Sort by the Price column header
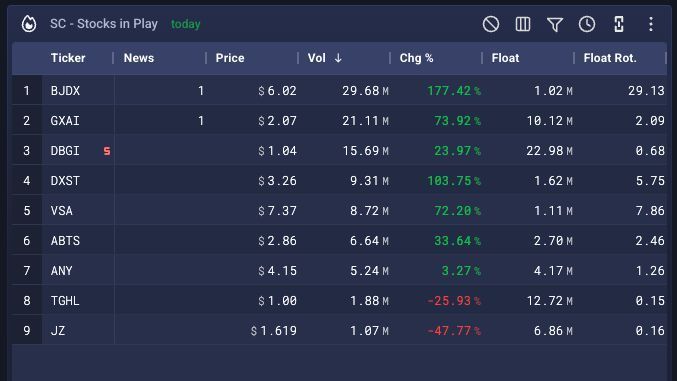 tap(230, 58)
